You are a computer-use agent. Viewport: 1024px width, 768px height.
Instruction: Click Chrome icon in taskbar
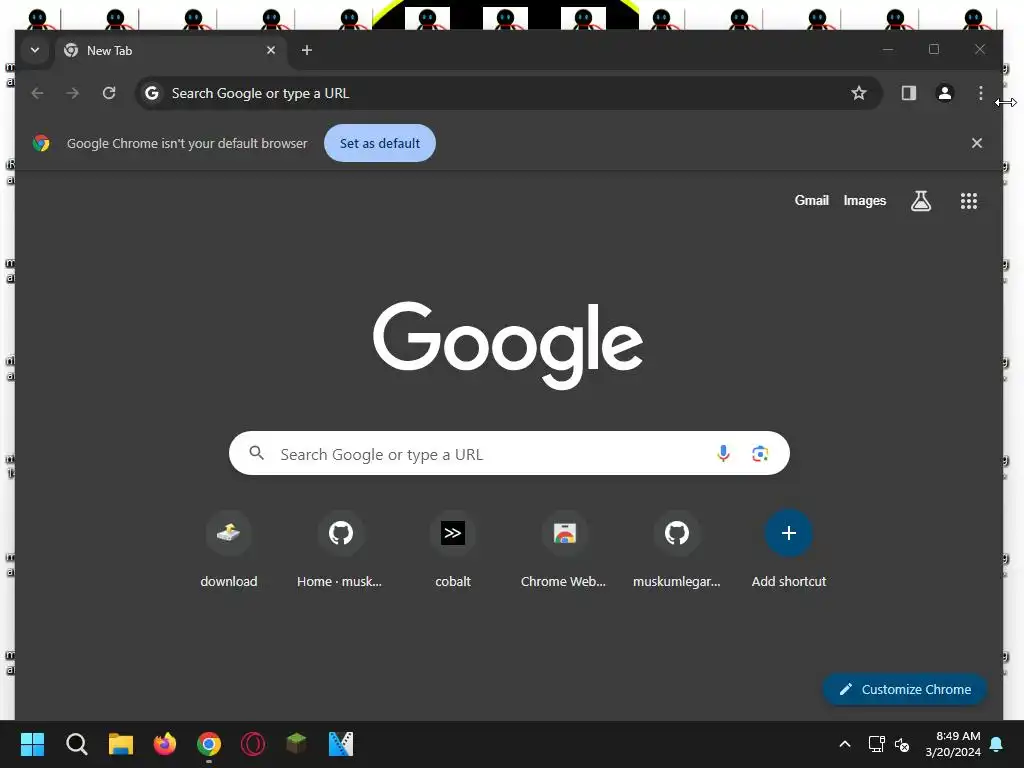pos(208,744)
